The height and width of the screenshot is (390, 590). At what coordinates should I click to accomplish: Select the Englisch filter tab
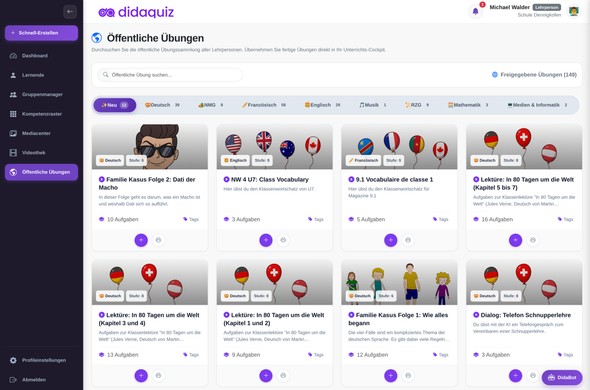[x=322, y=105]
